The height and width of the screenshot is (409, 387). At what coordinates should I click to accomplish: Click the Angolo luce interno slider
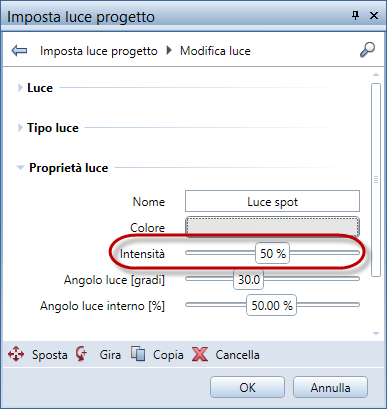click(x=271, y=305)
